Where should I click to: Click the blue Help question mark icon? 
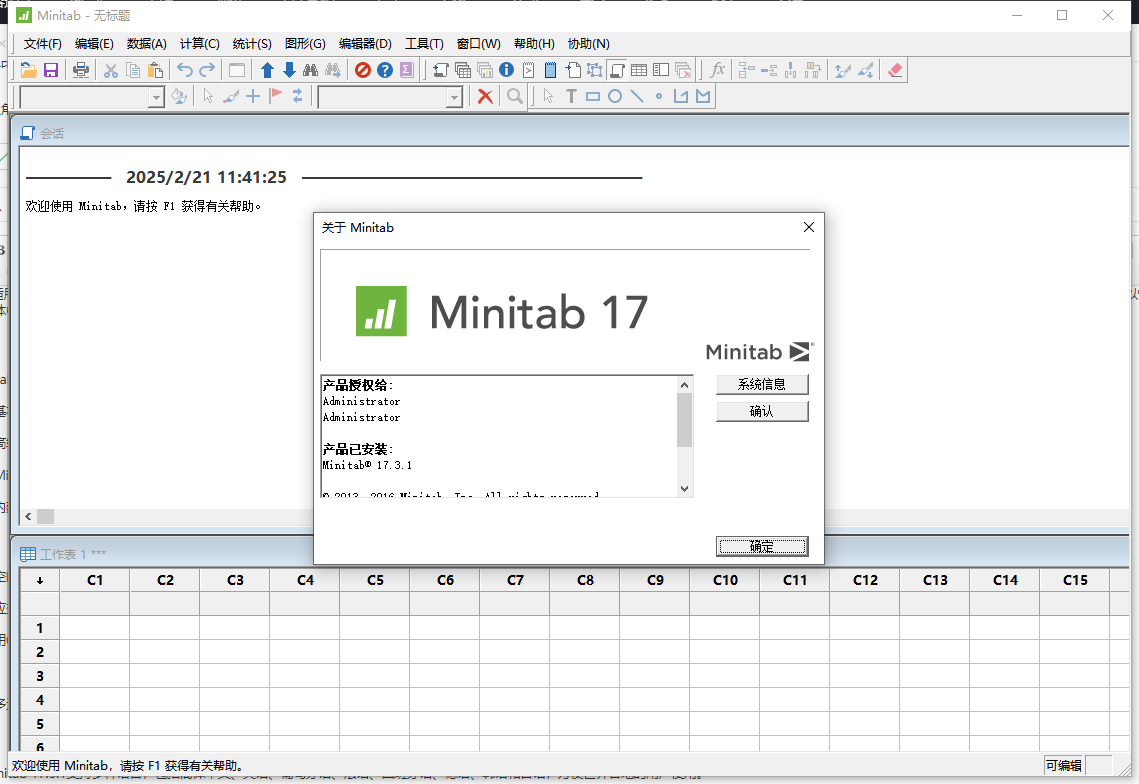(x=385, y=70)
